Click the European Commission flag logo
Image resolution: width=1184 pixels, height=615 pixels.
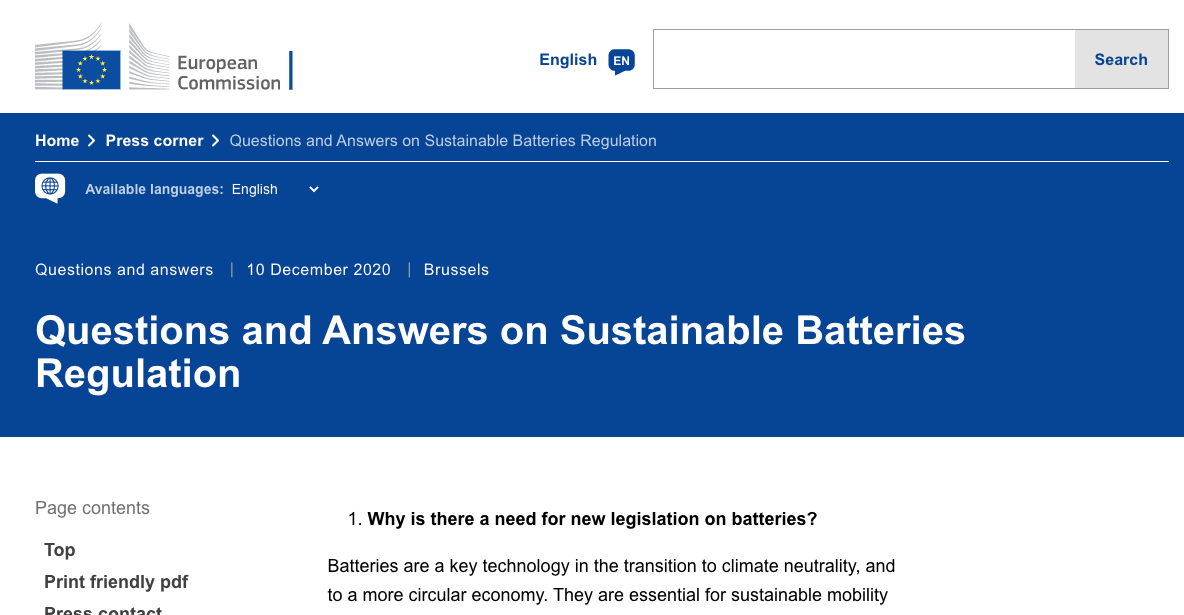click(x=92, y=68)
